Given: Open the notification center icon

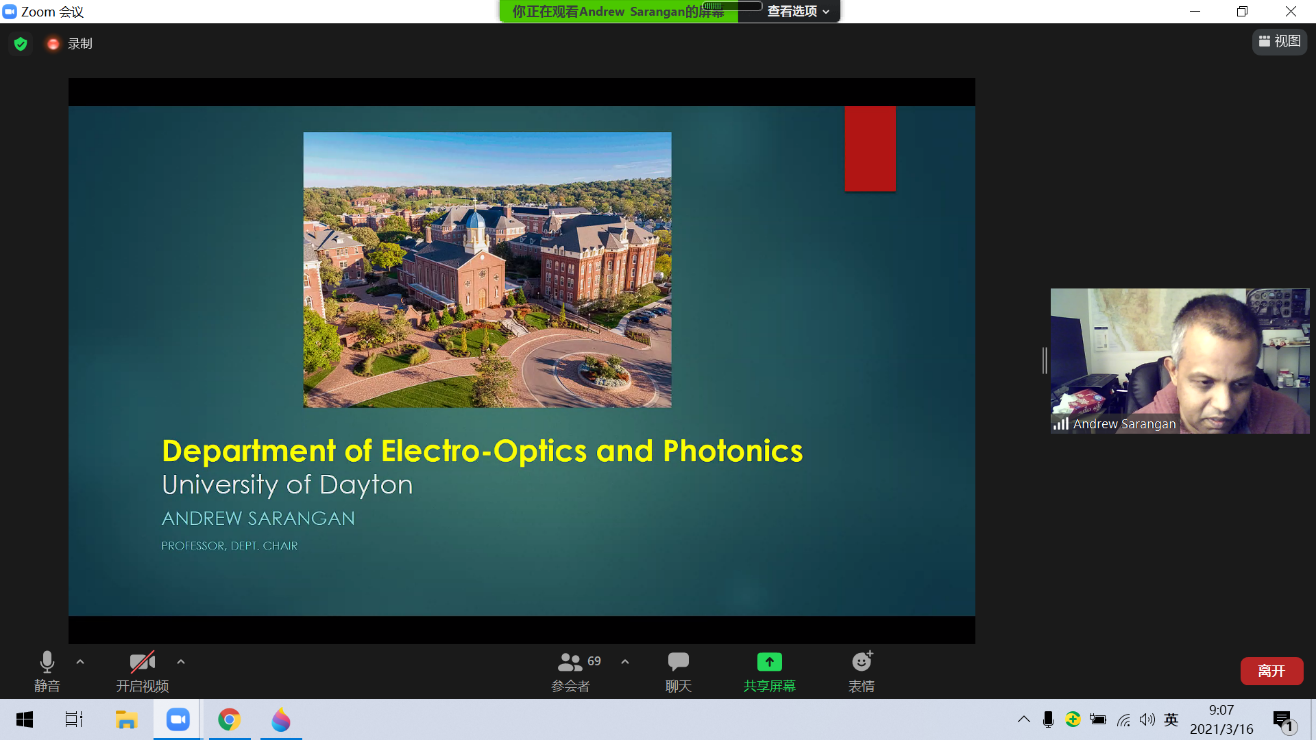Looking at the screenshot, I should (x=1282, y=719).
